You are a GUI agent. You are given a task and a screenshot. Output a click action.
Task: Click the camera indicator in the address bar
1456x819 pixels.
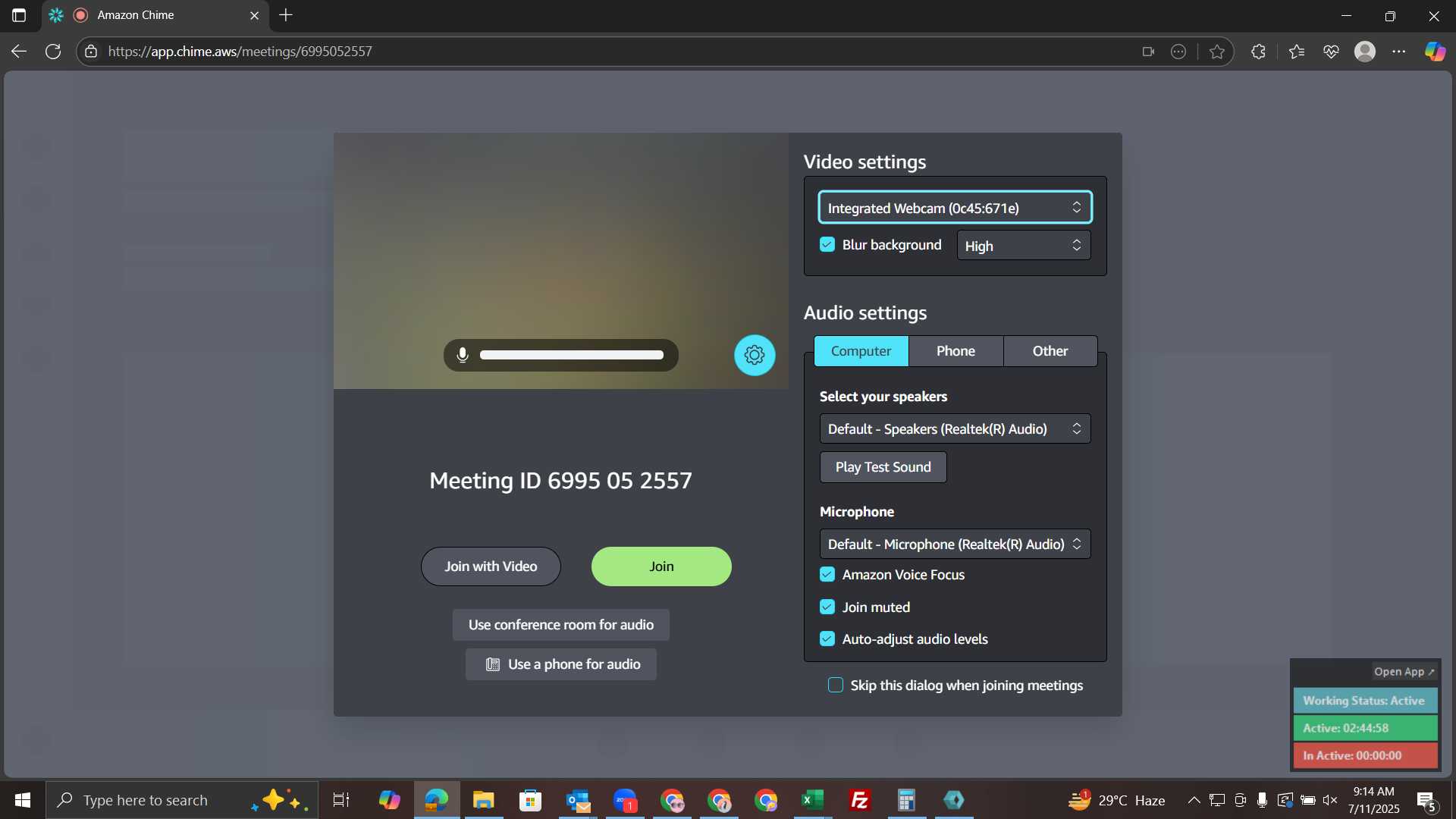(1148, 52)
